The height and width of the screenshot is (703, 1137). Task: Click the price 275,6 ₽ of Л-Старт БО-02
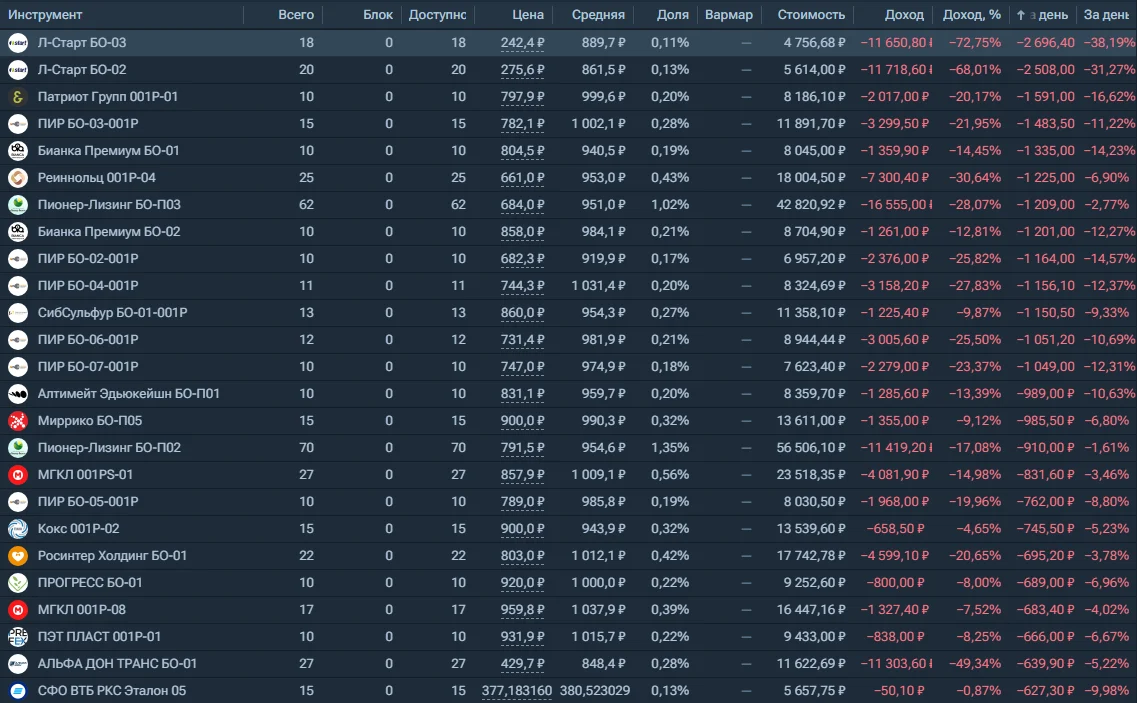522,70
